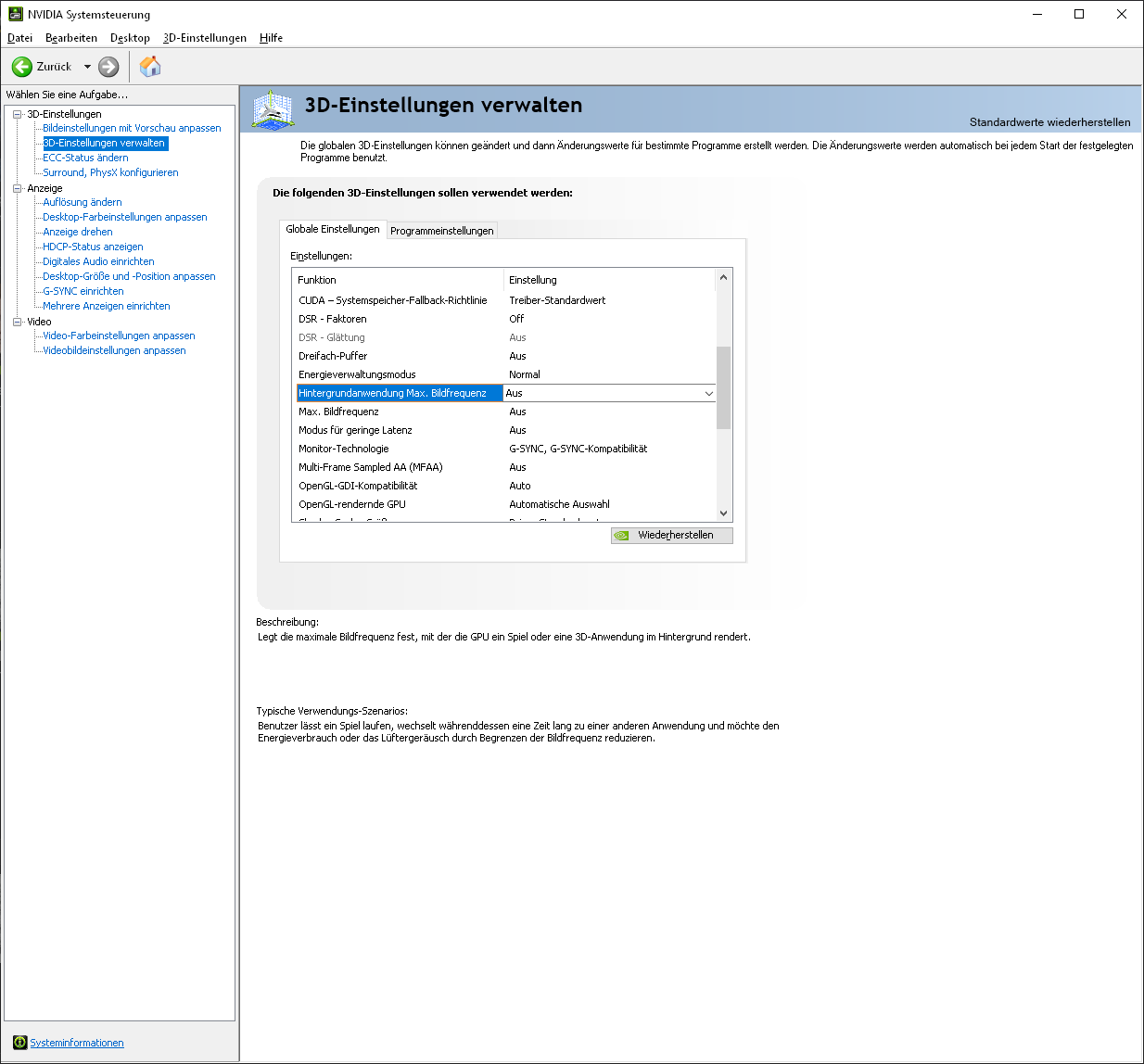1144x1064 pixels.
Task: Open G-SYNC einrichten page
Action: coord(83,291)
